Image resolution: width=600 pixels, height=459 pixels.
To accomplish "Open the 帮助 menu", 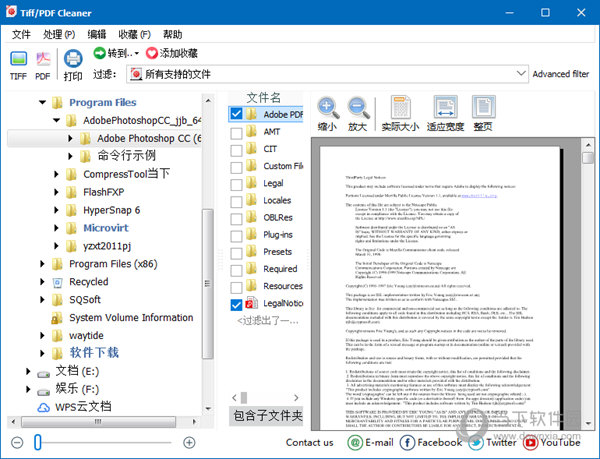I will pos(173,34).
